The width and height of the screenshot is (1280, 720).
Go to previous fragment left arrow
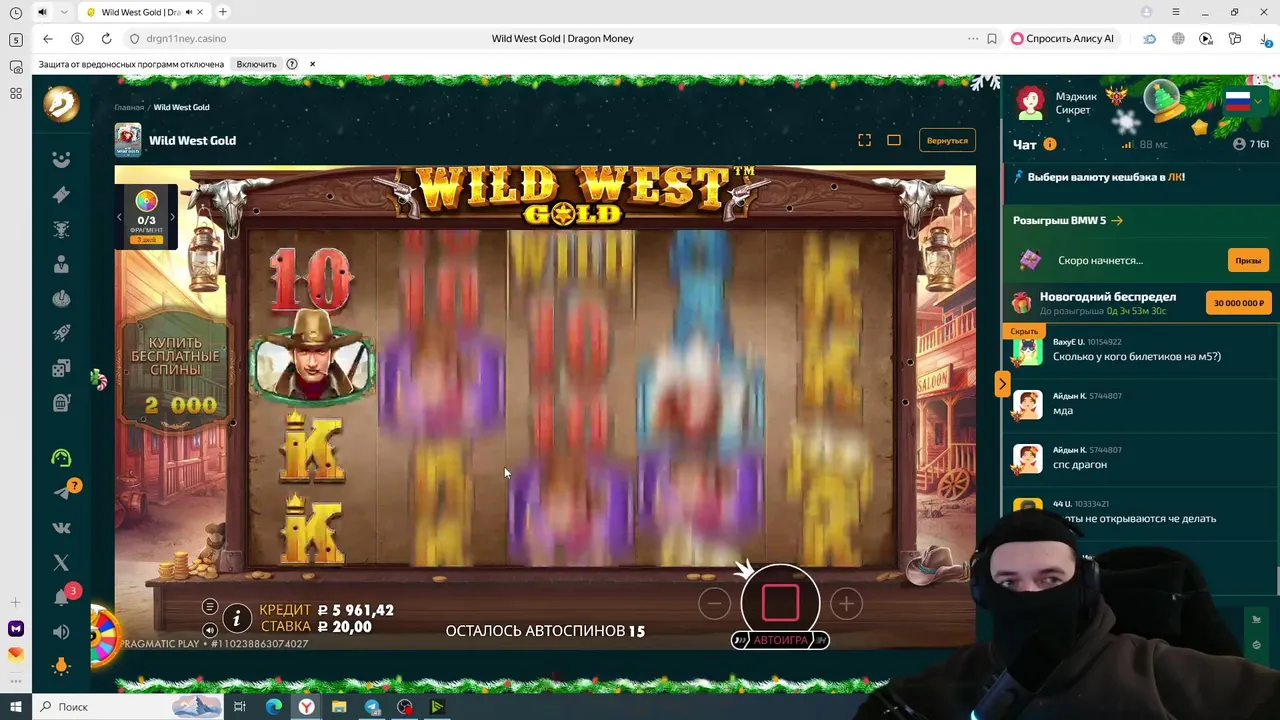119,217
